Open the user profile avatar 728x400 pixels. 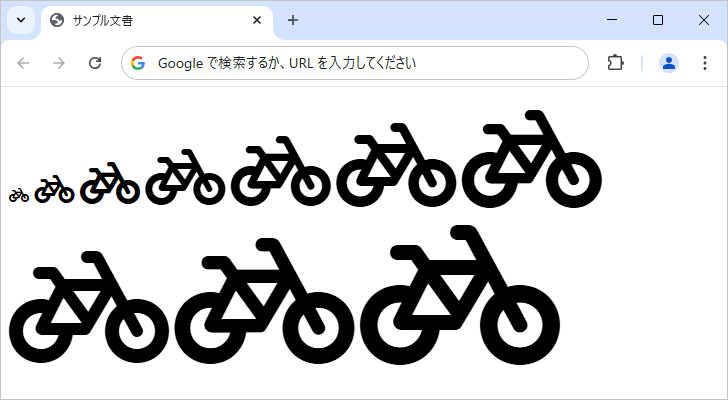tap(669, 63)
